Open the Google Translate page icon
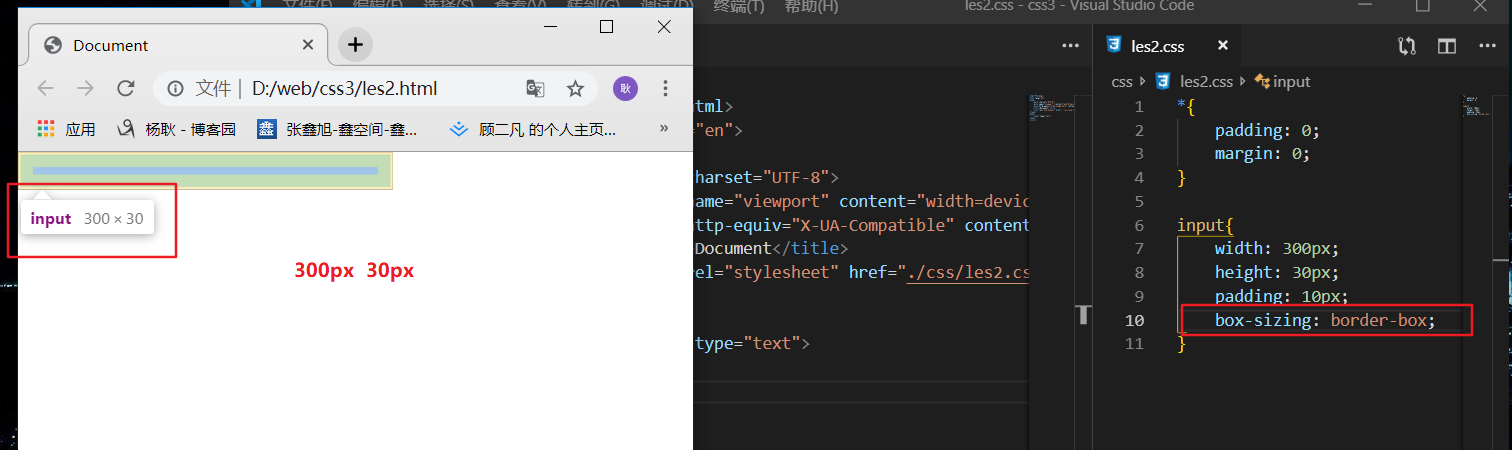Screen dimensions: 1512x450 [535, 89]
